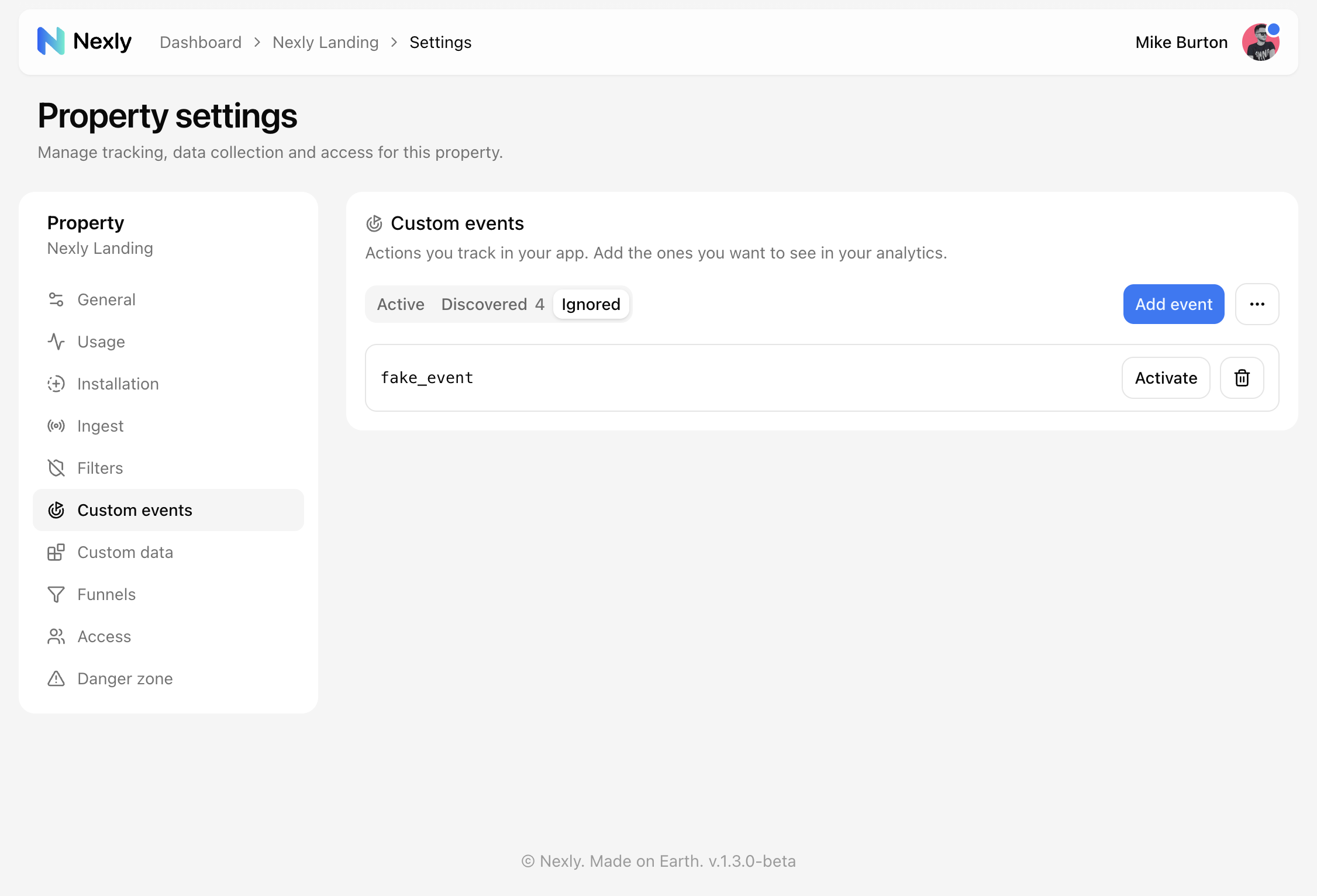Open the Danger zone section
Image resolution: width=1317 pixels, height=896 pixels.
pos(168,678)
